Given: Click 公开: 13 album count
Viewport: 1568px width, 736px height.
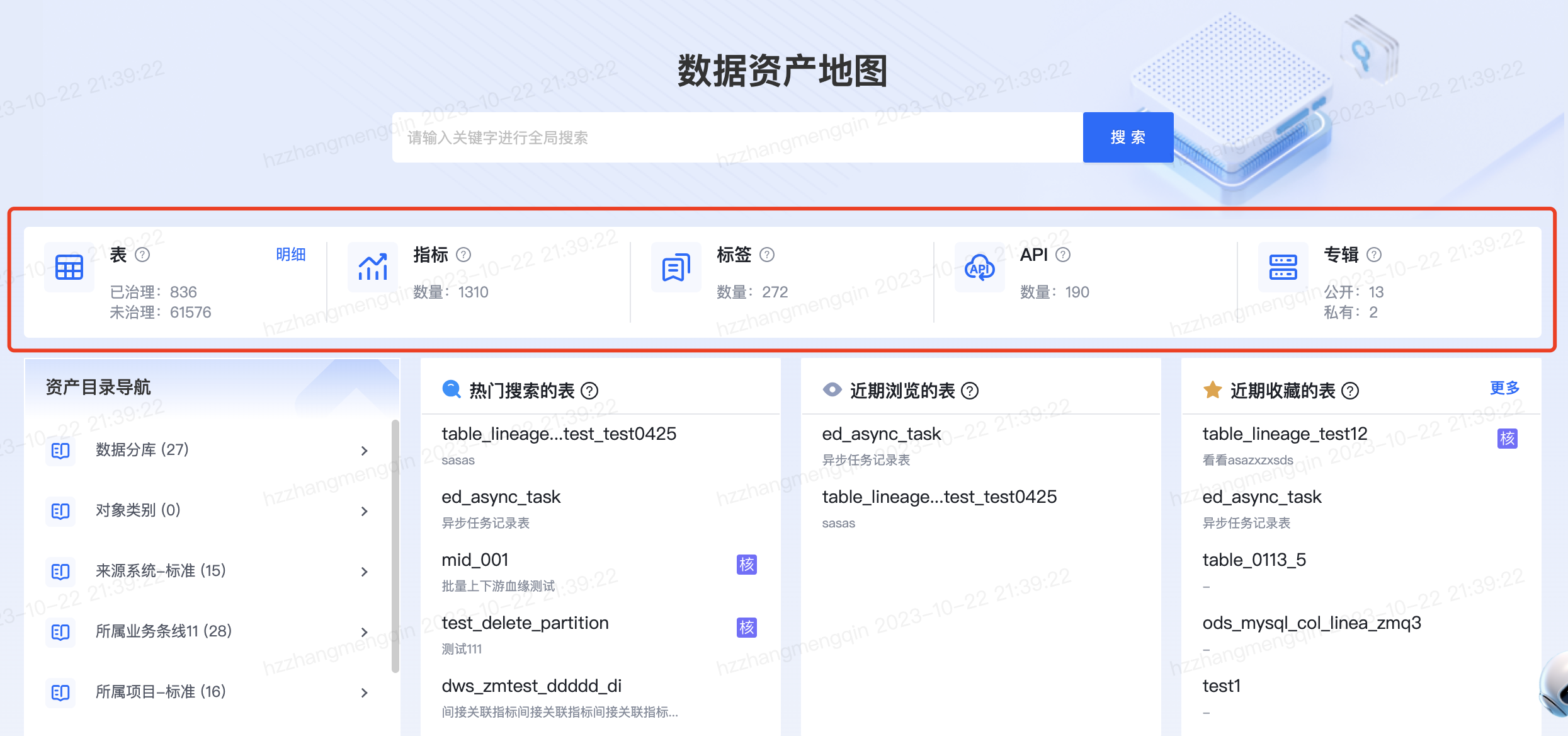Looking at the screenshot, I should click(x=1354, y=292).
